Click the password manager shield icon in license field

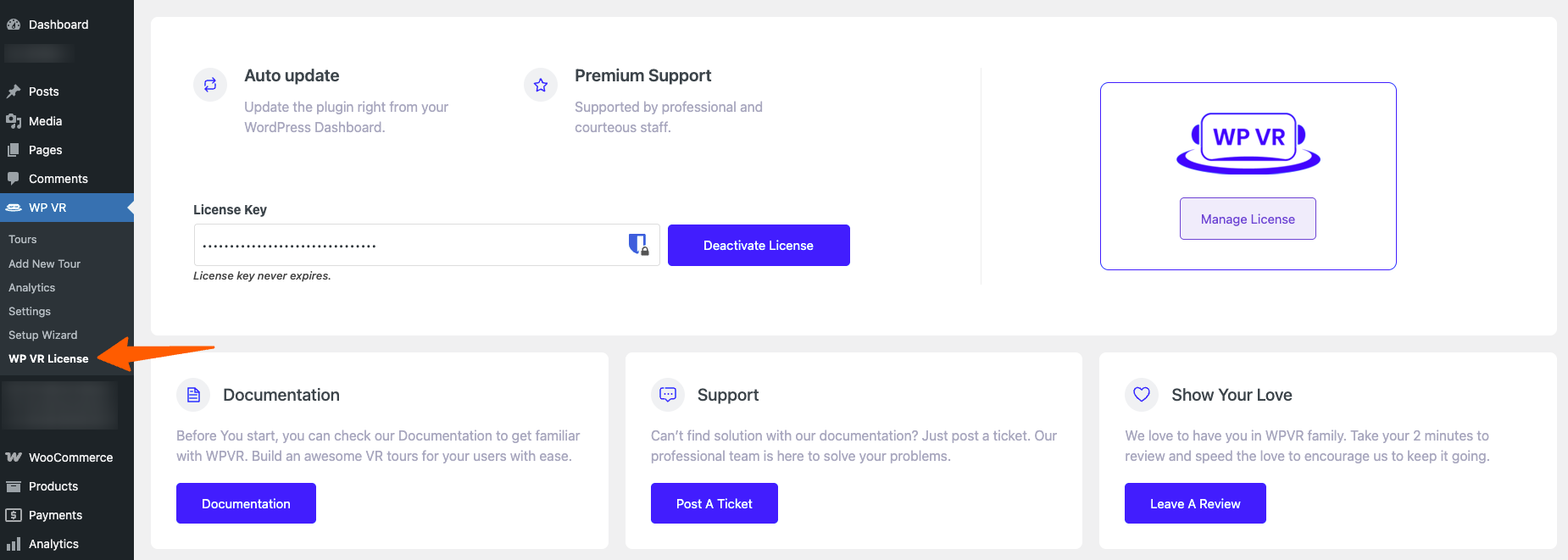tap(638, 245)
